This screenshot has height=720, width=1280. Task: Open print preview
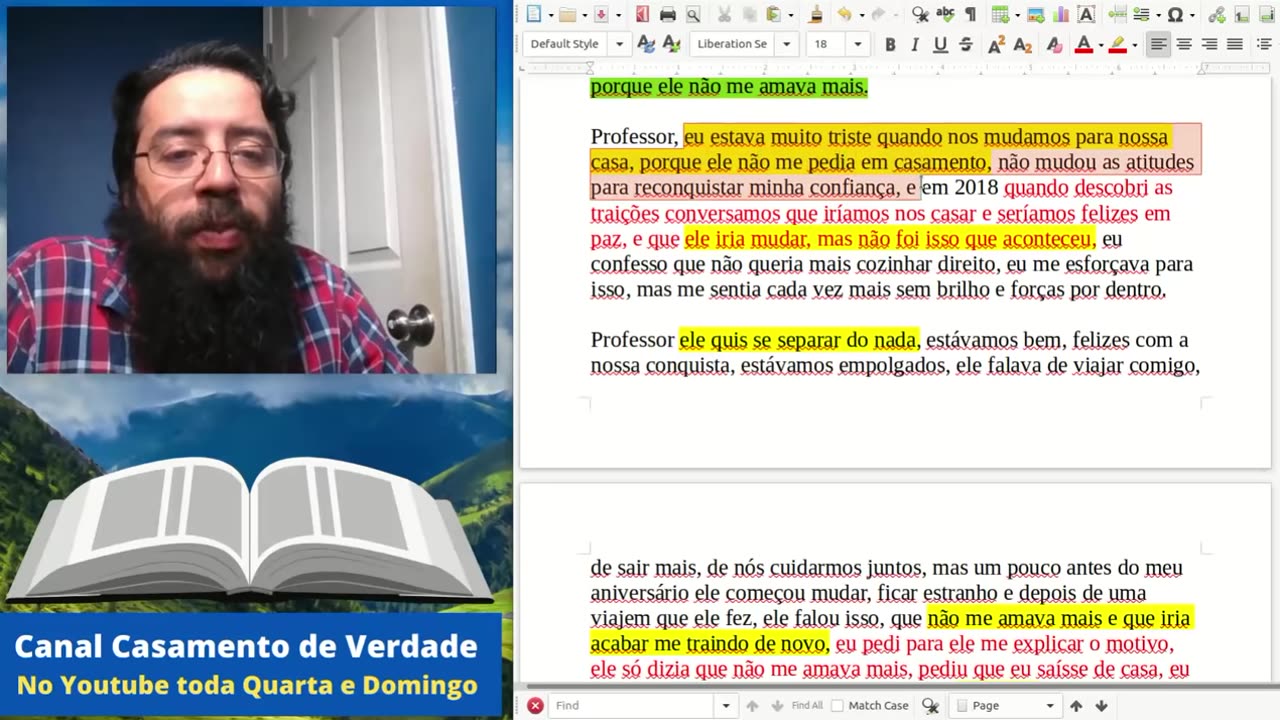click(x=692, y=14)
